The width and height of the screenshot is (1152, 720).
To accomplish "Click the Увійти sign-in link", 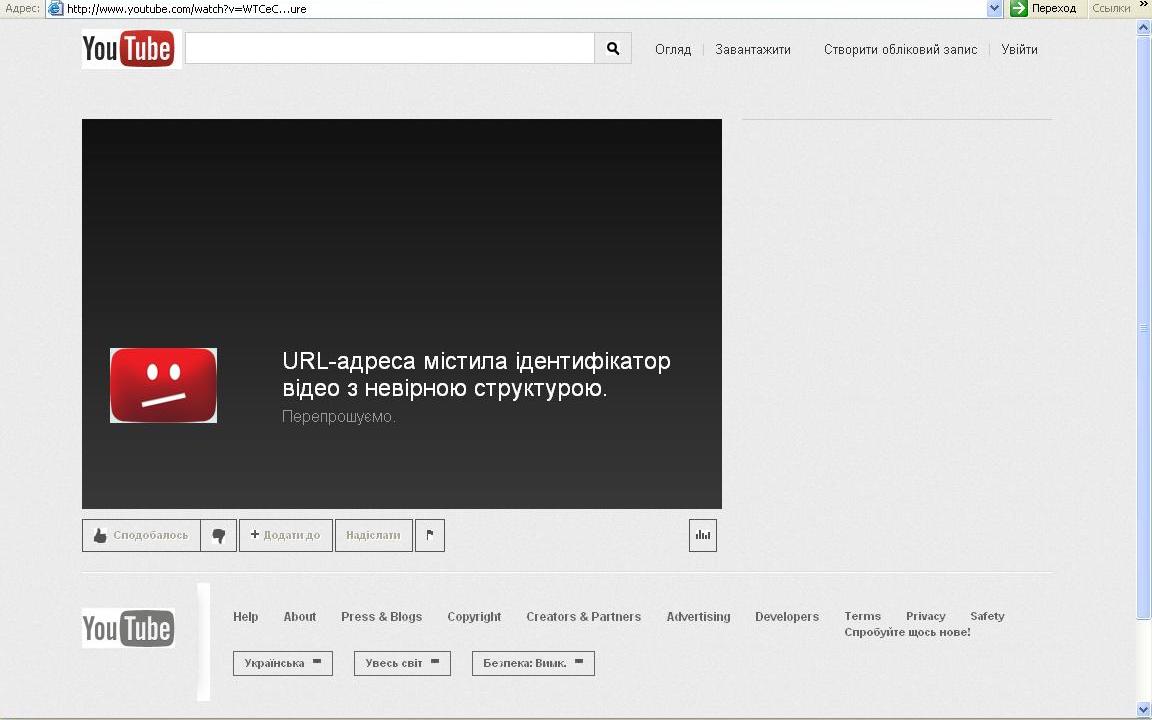I will pos(1019,49).
